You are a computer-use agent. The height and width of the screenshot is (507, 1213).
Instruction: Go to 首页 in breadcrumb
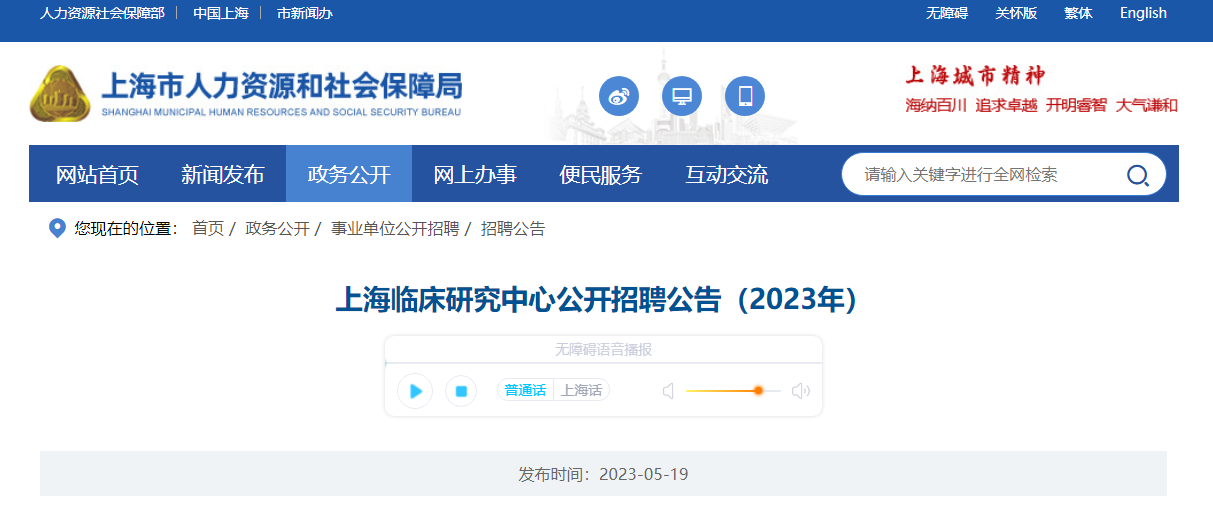tap(208, 229)
